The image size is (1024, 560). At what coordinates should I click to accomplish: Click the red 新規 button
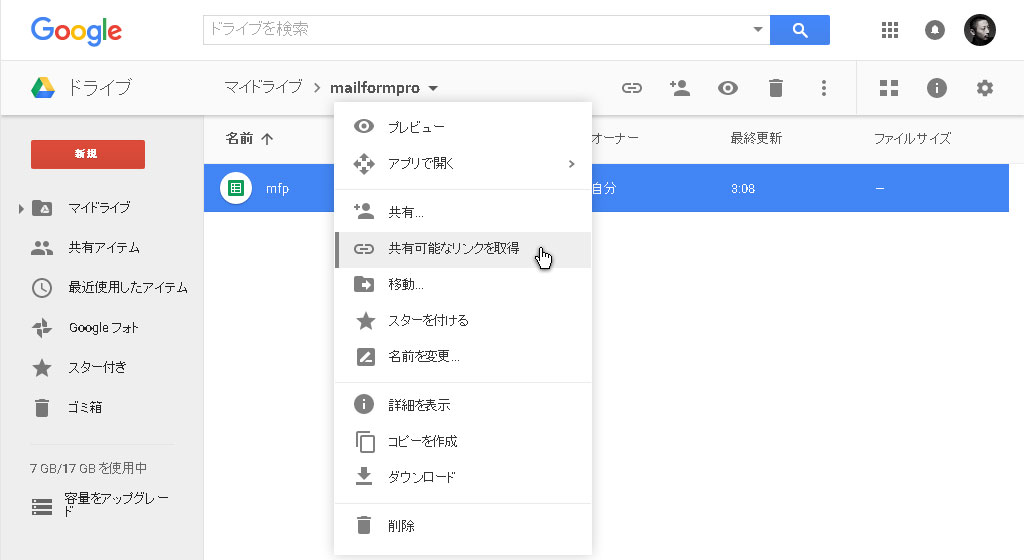[88, 154]
